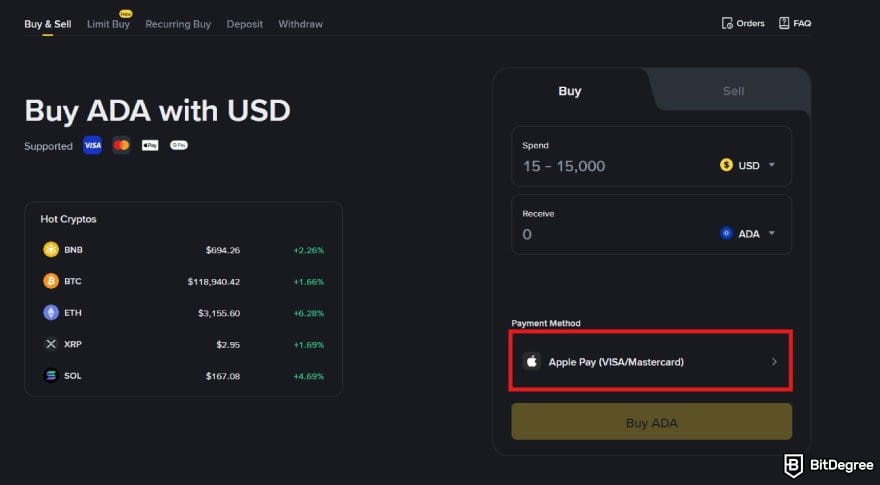
Task: Select XRP in Hot Cryptos
Action: pyautogui.click(x=184, y=344)
